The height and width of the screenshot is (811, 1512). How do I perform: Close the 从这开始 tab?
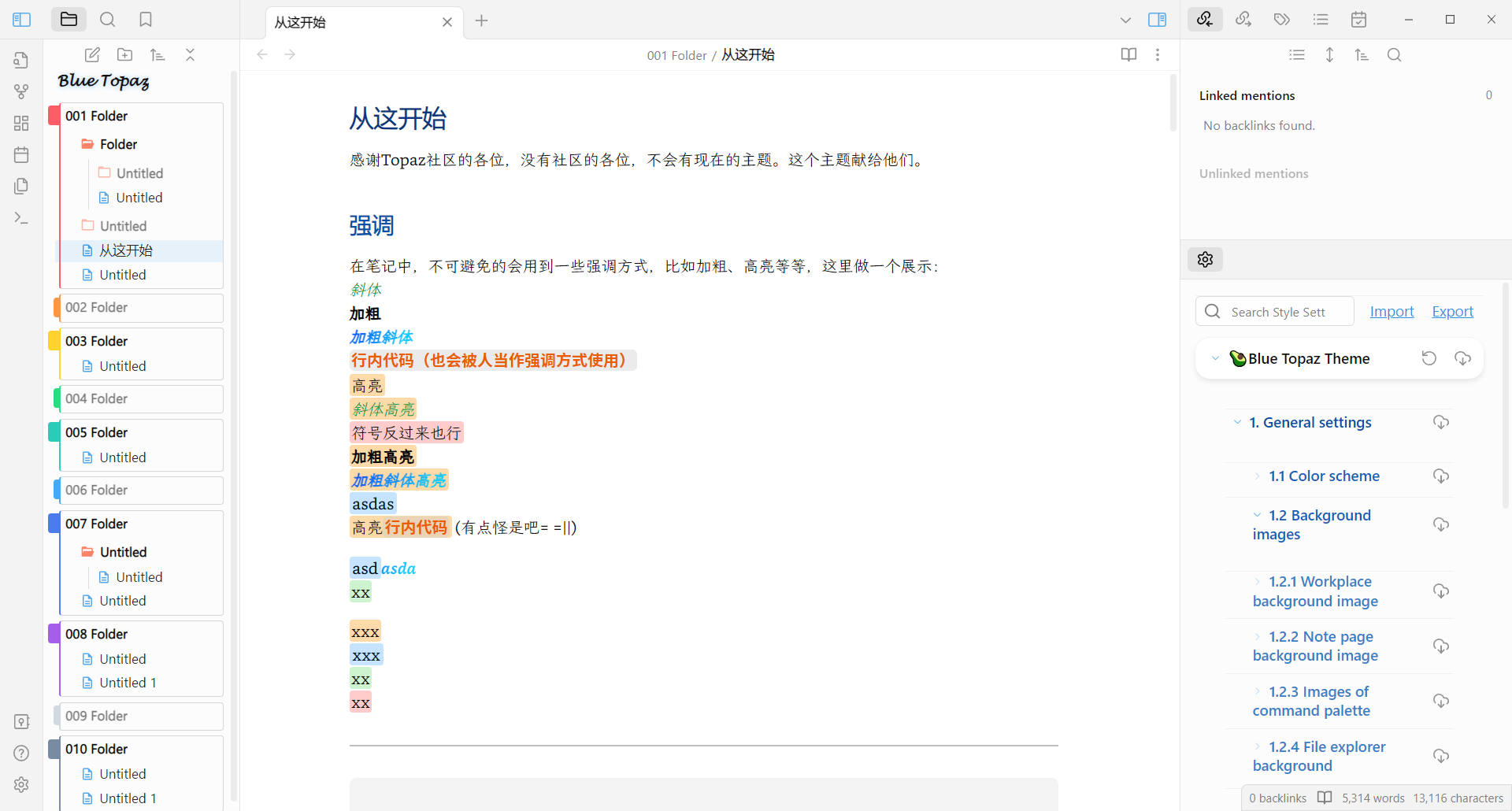click(x=447, y=22)
